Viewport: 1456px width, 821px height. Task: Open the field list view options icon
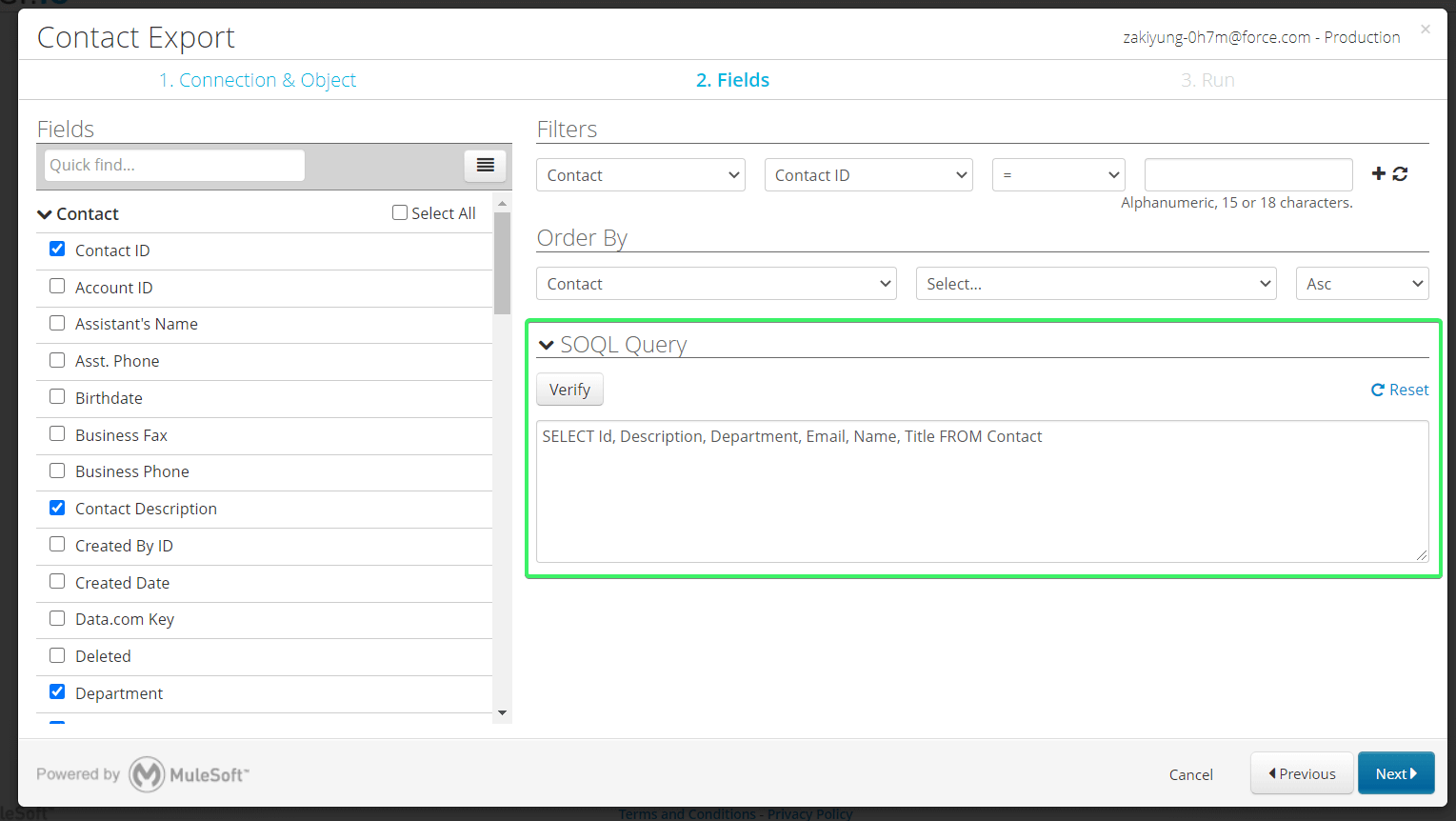[485, 165]
